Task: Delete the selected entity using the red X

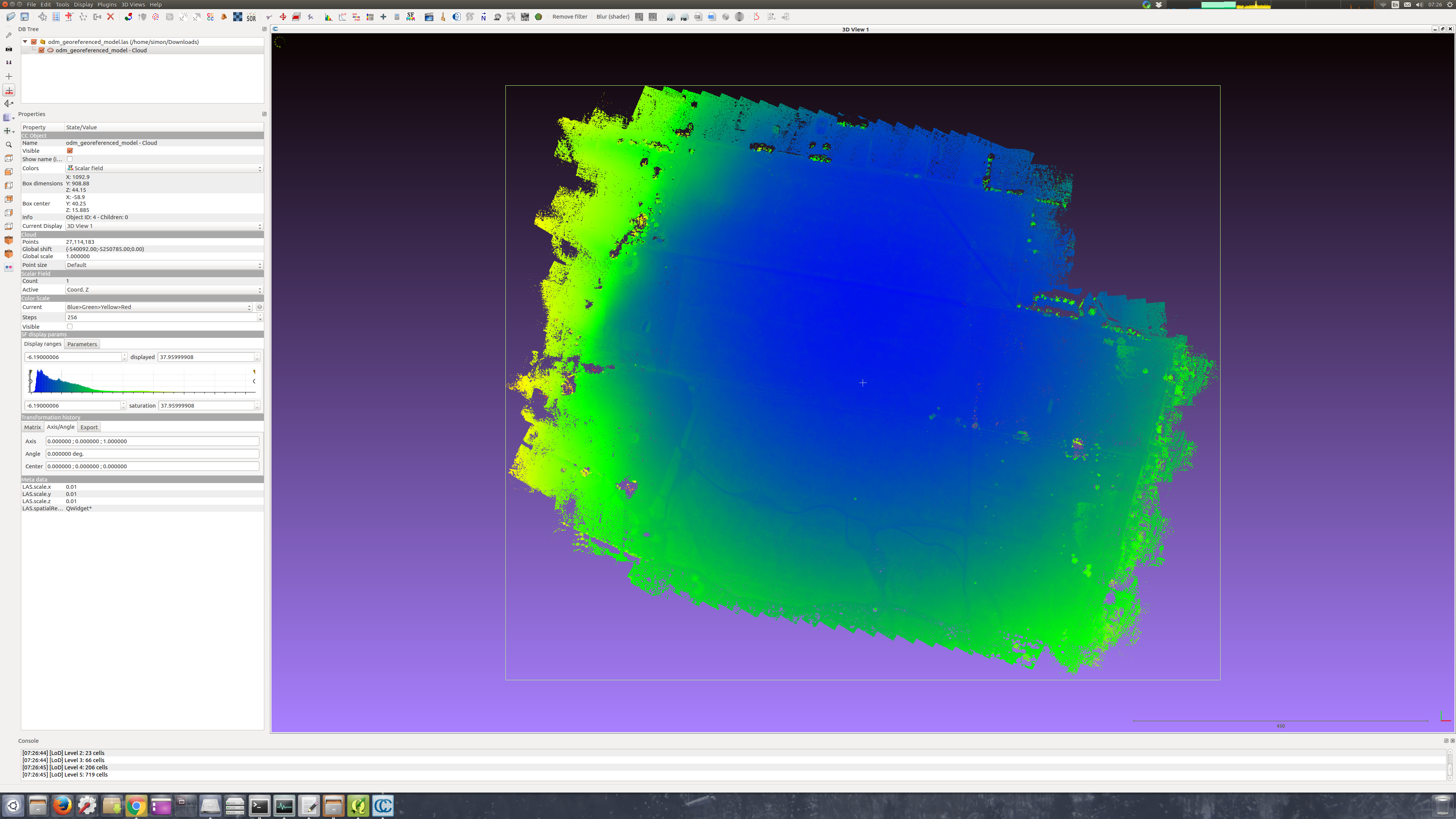Action: point(111,17)
